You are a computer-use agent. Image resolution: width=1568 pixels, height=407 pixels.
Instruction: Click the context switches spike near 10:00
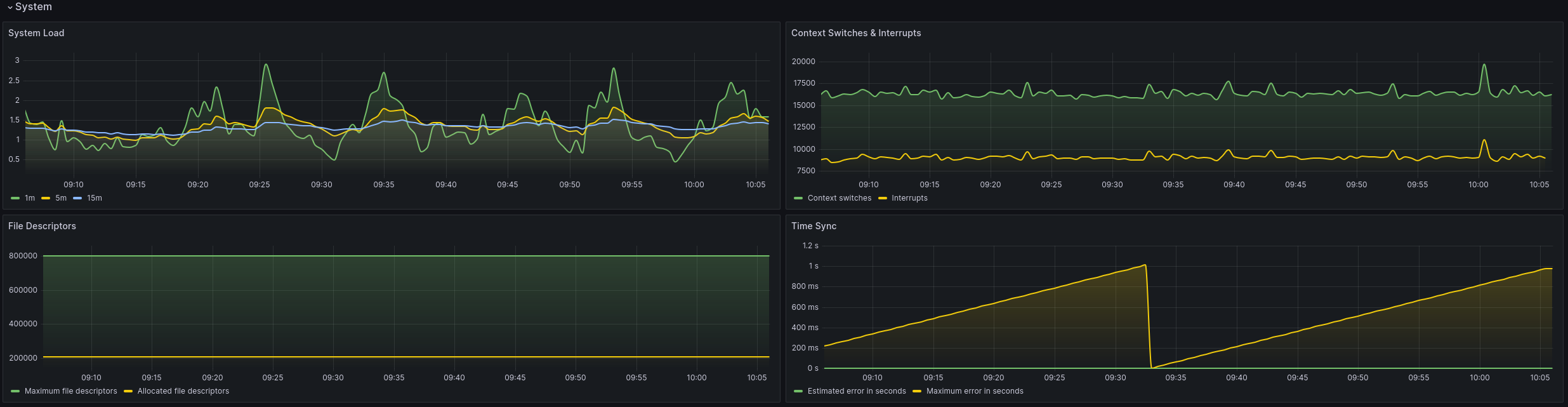(x=1484, y=65)
